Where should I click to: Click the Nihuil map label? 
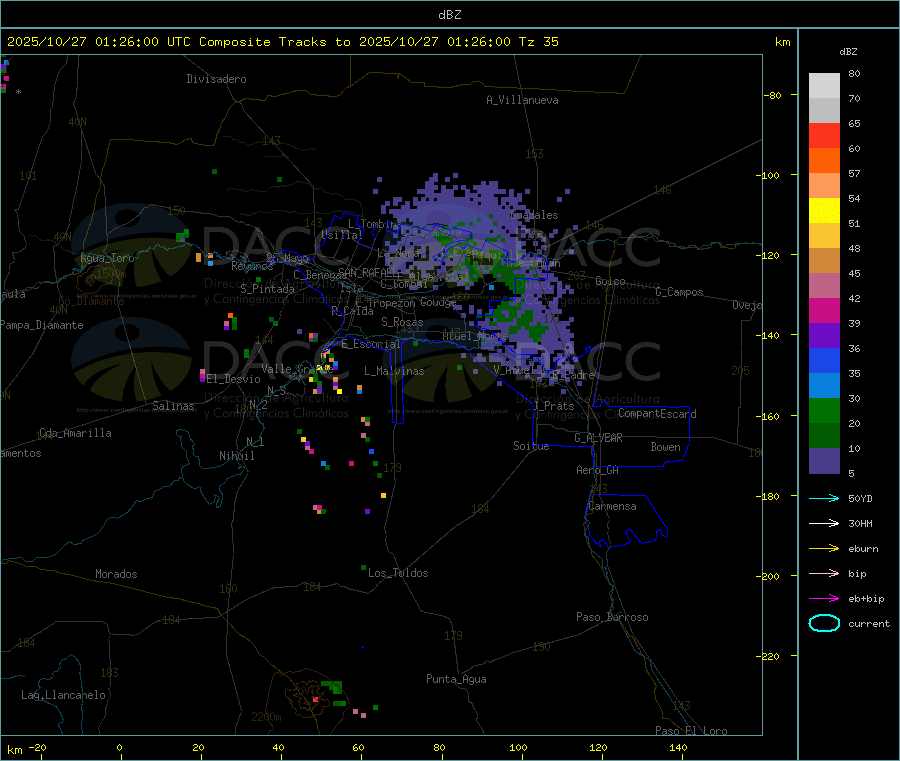(x=237, y=456)
